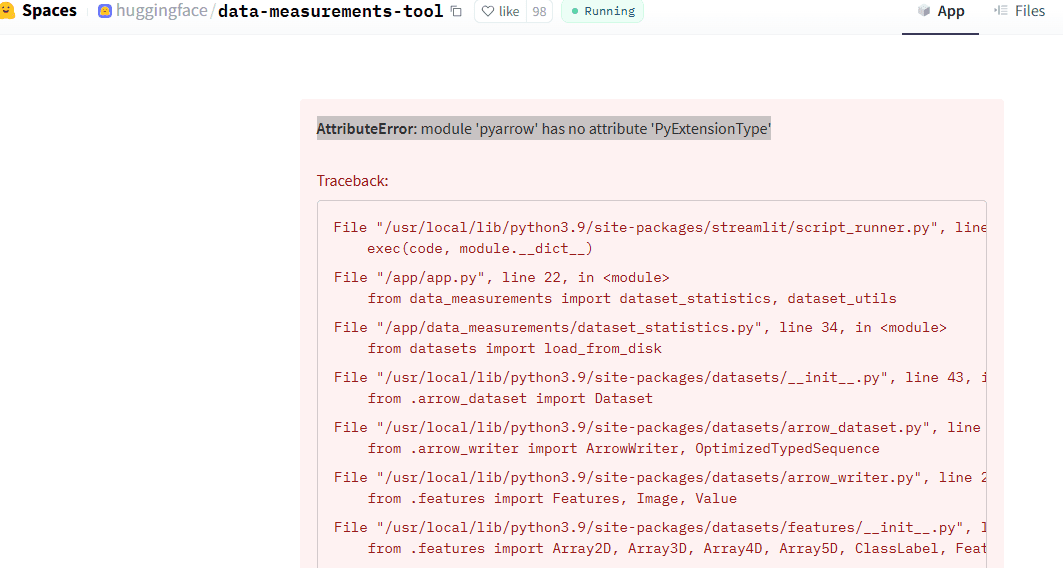
Task: Click the Hugging Face Spaces logo emoji
Action: pos(7,11)
